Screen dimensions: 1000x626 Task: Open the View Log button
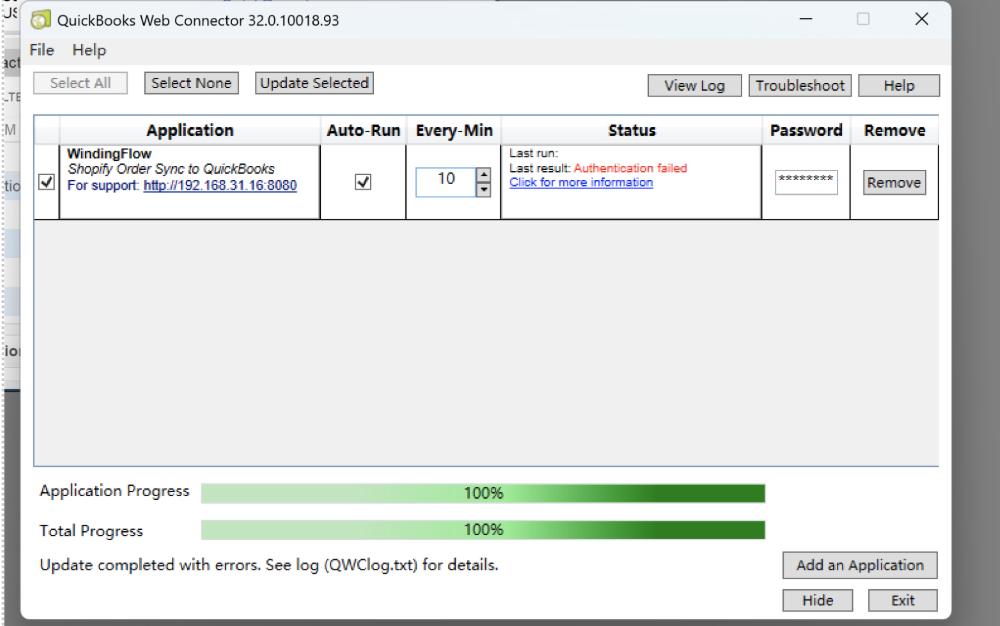tap(695, 85)
